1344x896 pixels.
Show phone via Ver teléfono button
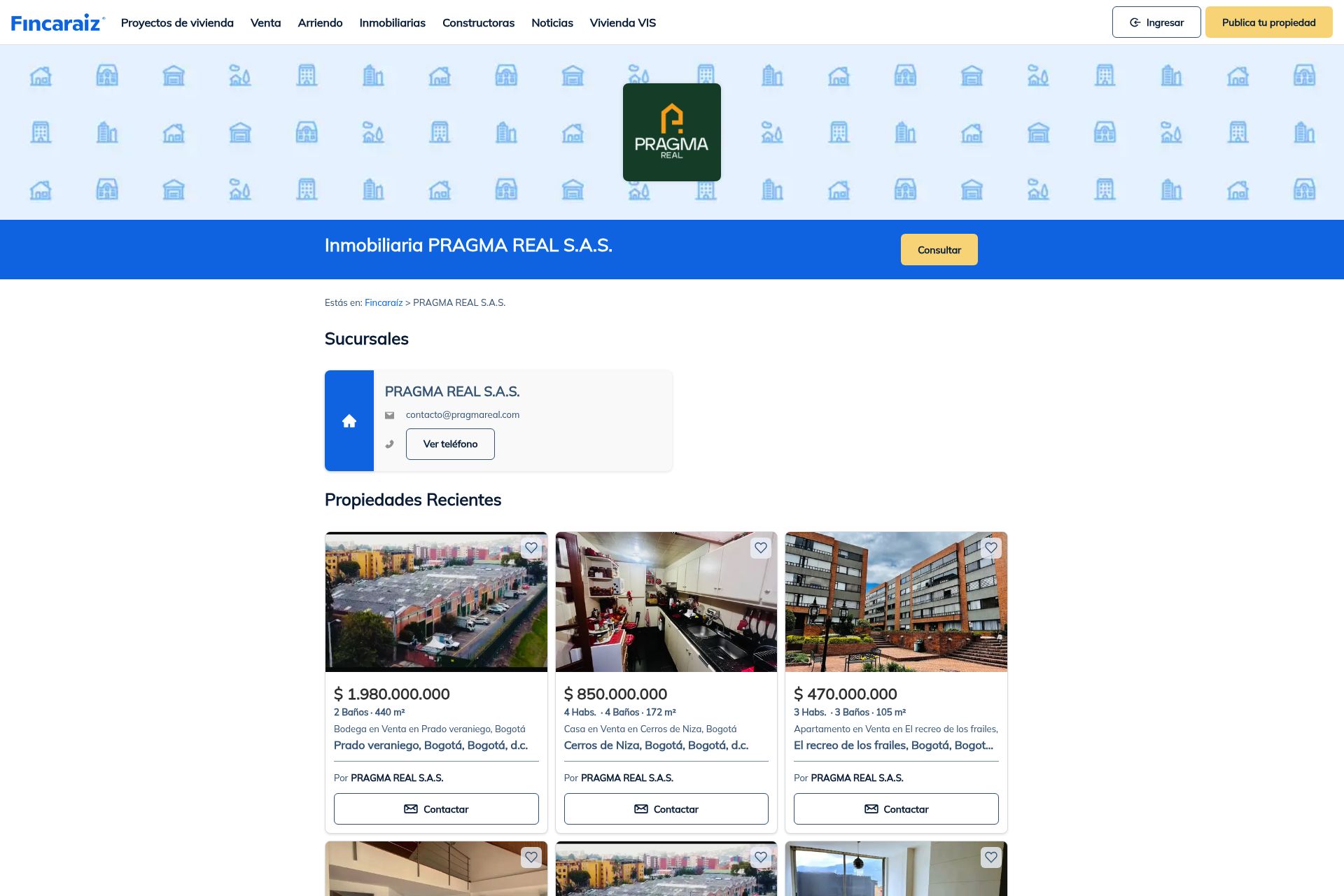(450, 444)
